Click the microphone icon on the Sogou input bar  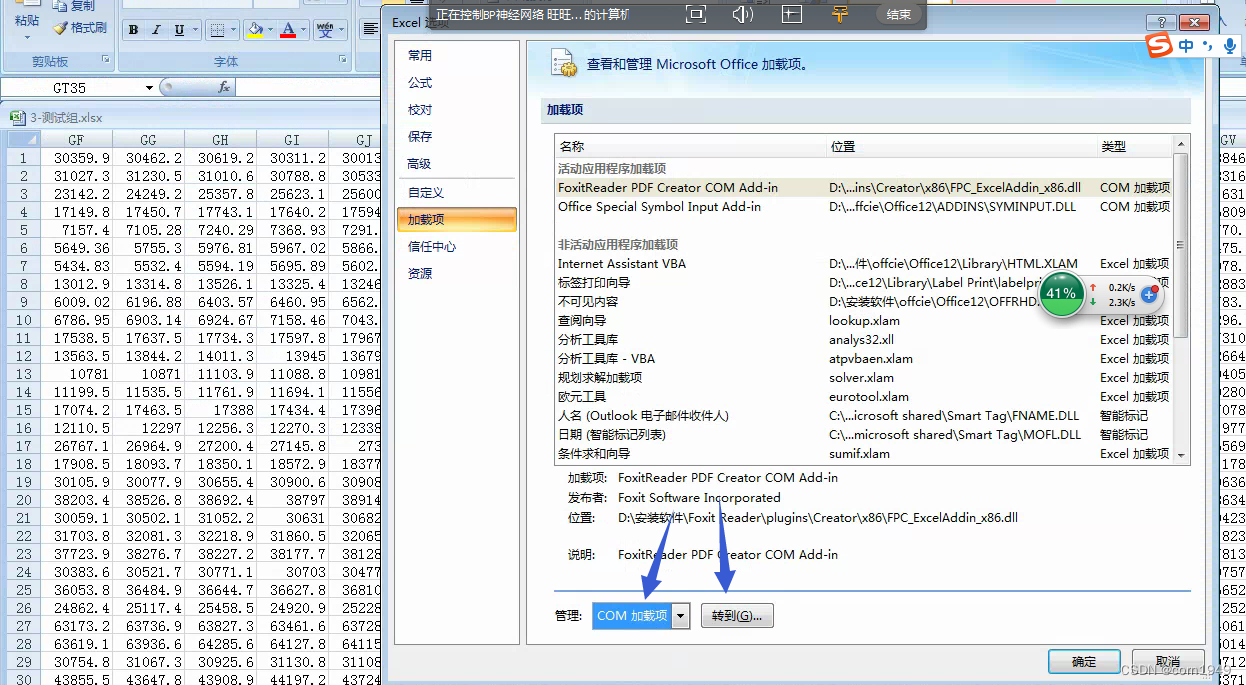click(1229, 46)
